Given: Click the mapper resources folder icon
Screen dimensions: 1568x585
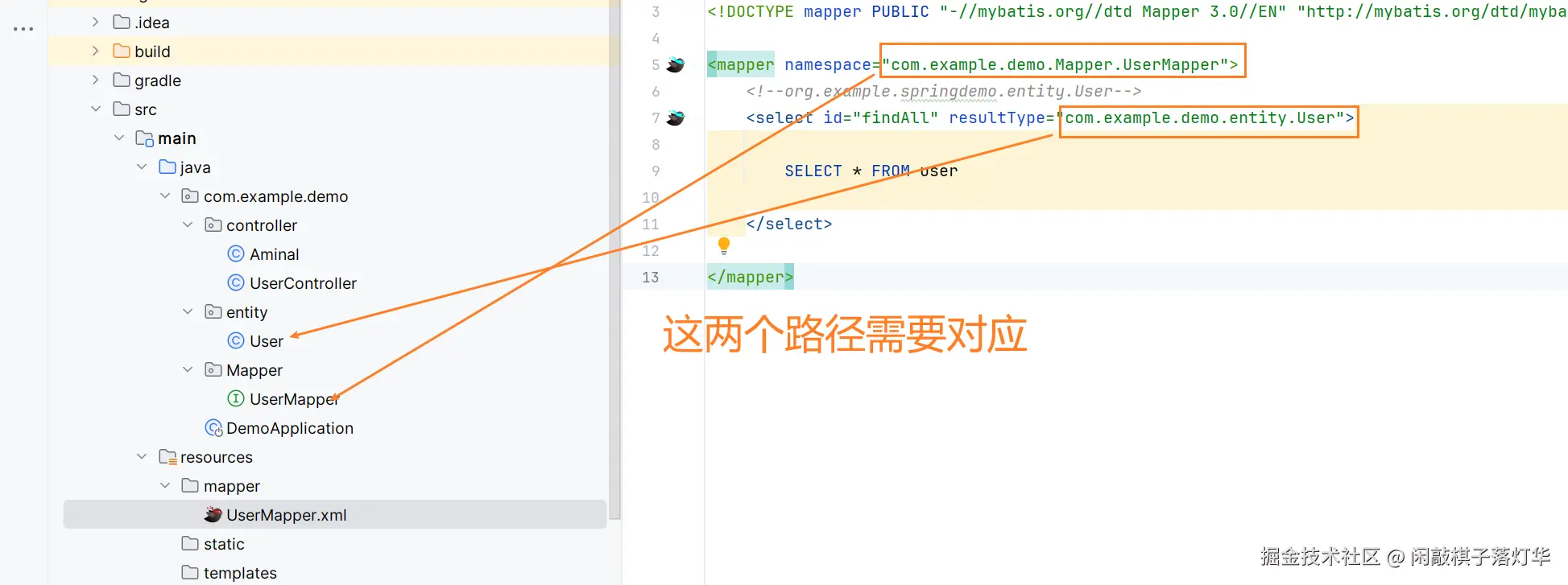Looking at the screenshot, I should (191, 485).
